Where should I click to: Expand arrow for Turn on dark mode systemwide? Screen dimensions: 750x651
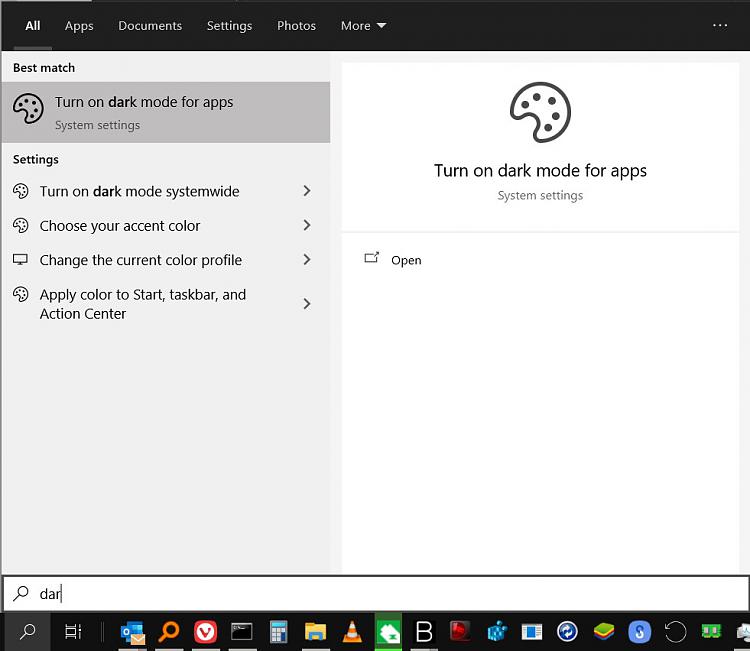307,191
